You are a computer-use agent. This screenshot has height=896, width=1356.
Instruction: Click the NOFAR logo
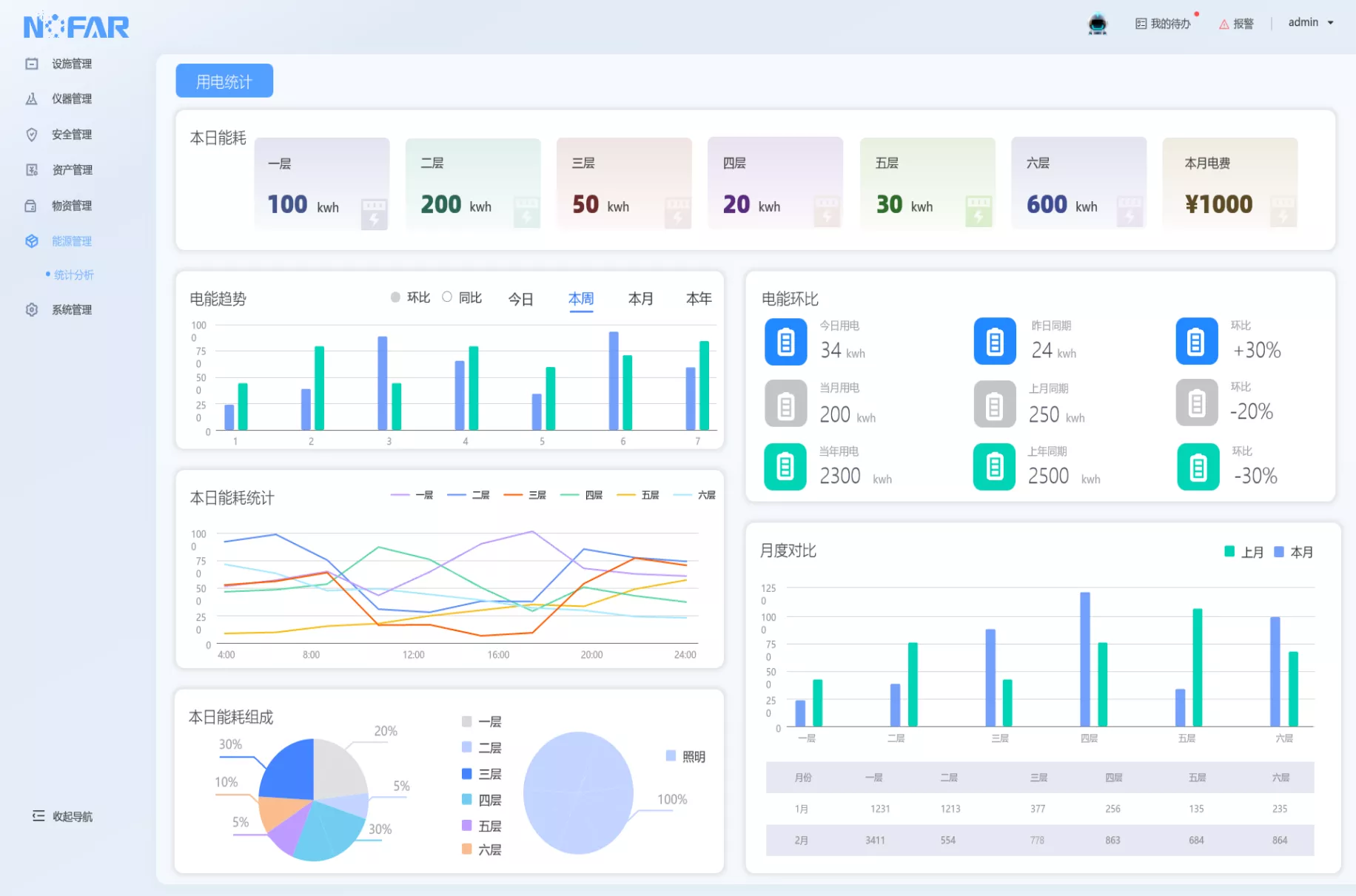(76, 27)
